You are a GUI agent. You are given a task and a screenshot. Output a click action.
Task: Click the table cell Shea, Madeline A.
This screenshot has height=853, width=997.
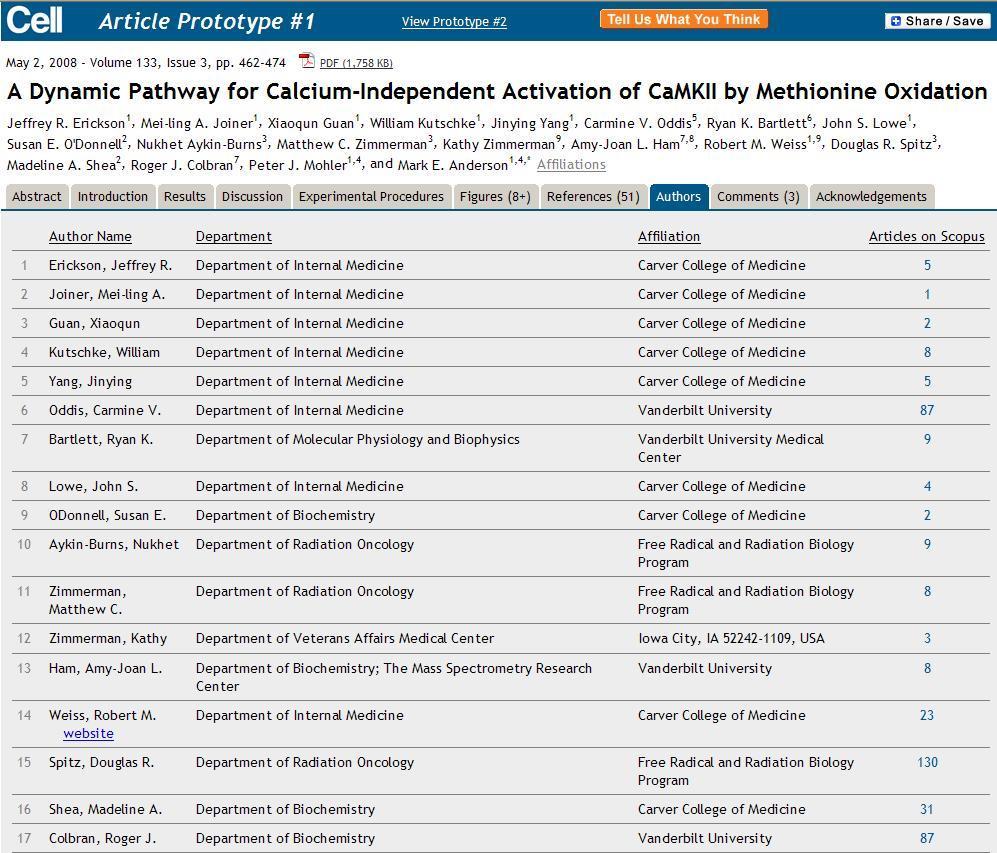click(x=106, y=809)
